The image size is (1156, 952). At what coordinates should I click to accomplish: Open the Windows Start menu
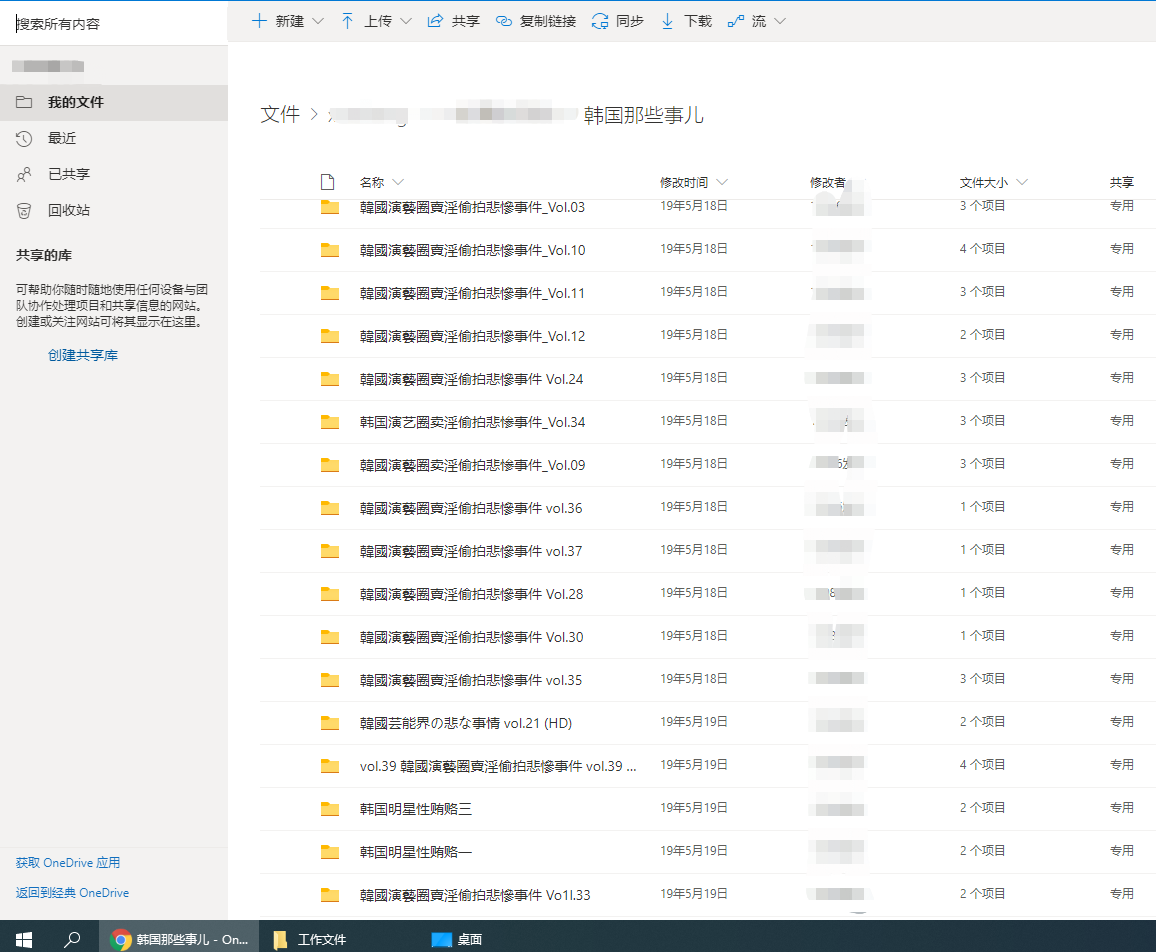point(24,939)
